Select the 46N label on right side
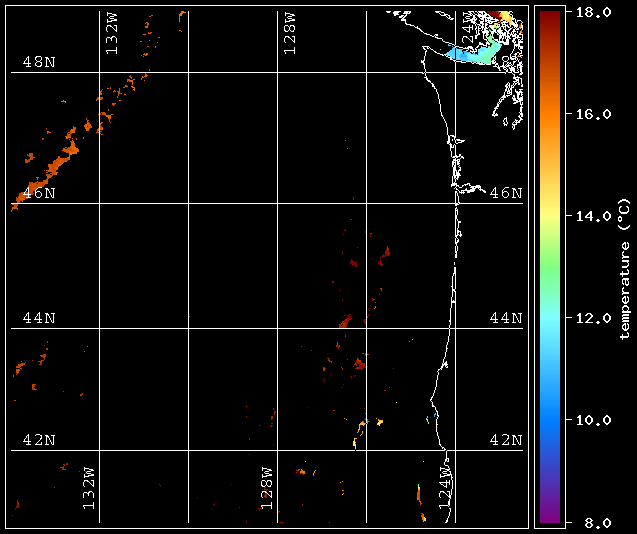Screen dimensions: 637x534 506,193
